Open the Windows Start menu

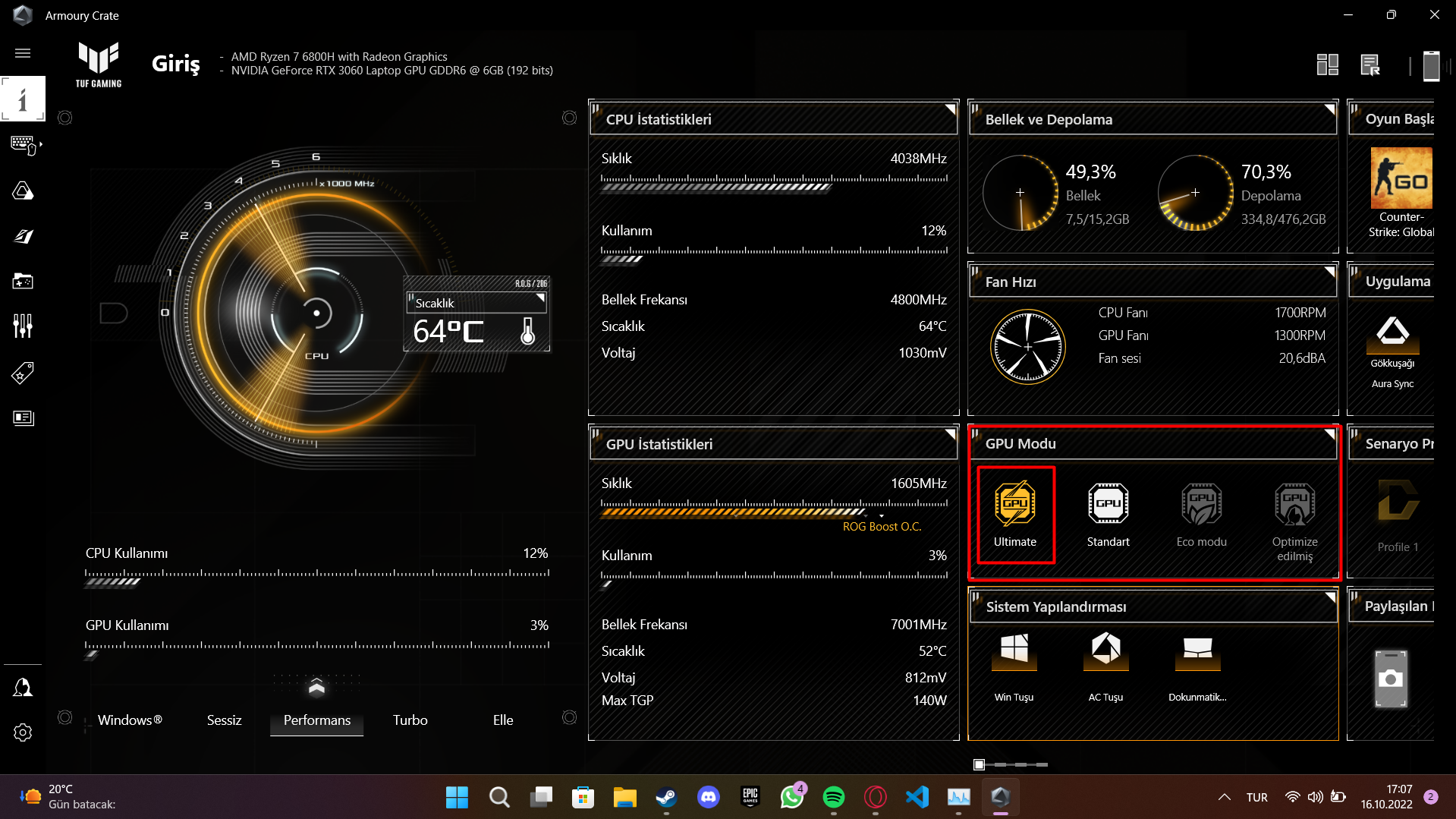[457, 797]
